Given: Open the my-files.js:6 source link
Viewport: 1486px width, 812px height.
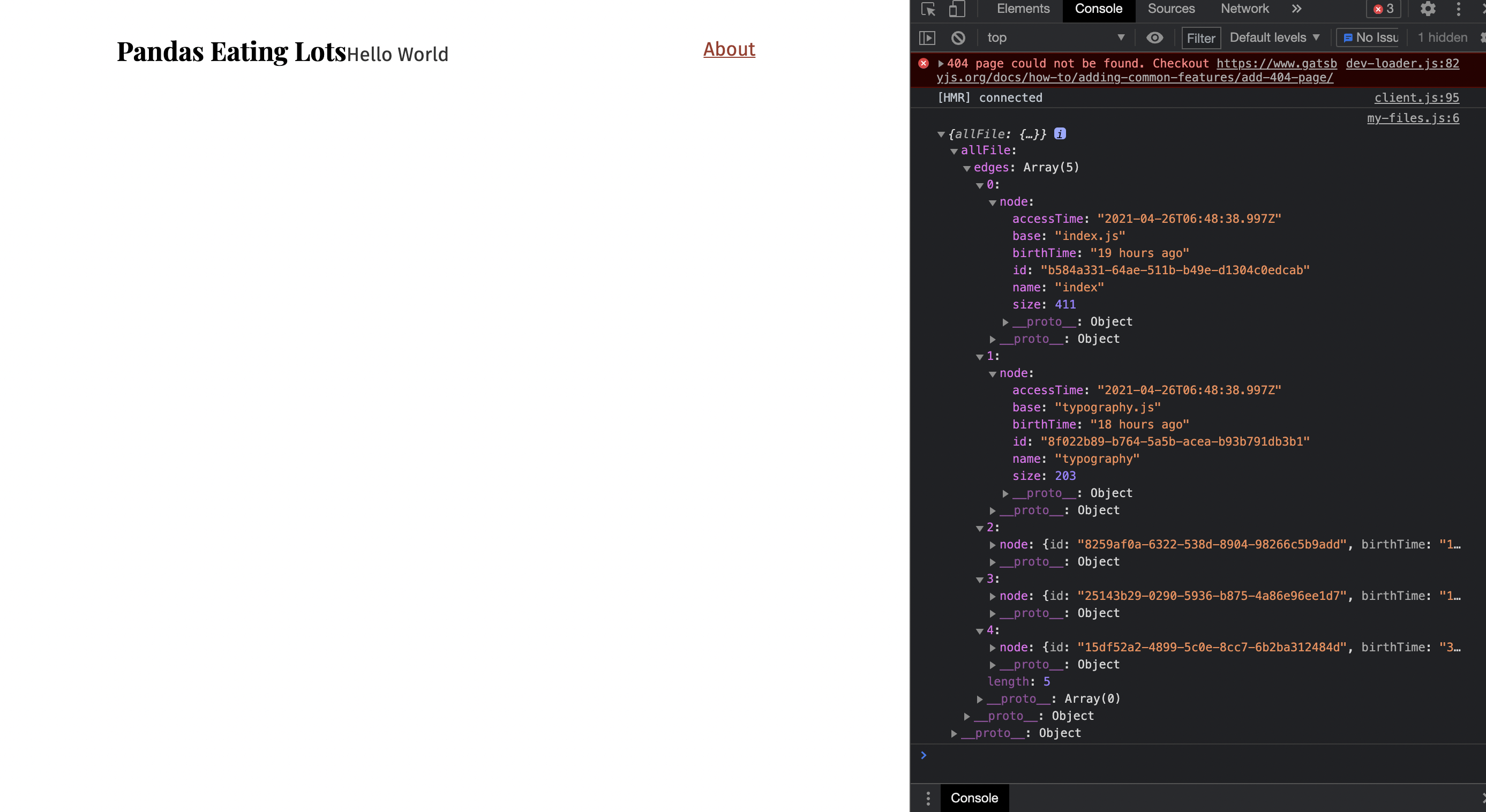Looking at the screenshot, I should coord(1412,118).
